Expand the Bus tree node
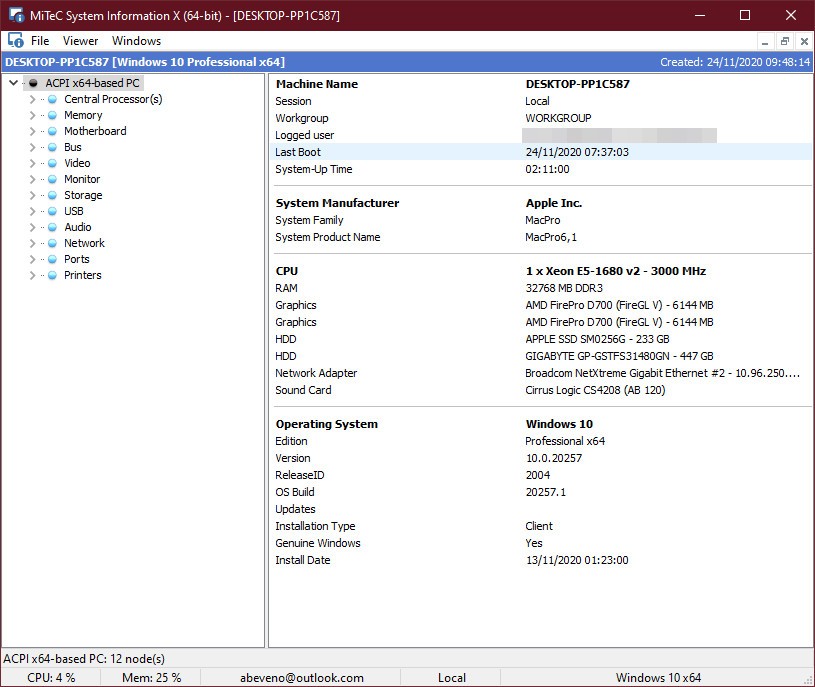The width and height of the screenshot is (815, 687). [32, 148]
